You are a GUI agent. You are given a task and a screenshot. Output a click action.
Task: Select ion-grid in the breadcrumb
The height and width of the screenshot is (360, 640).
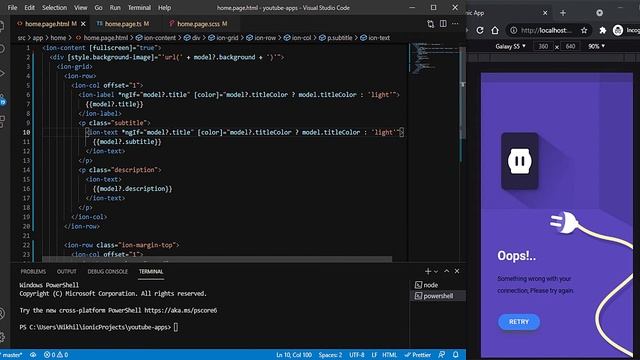click(x=223, y=38)
